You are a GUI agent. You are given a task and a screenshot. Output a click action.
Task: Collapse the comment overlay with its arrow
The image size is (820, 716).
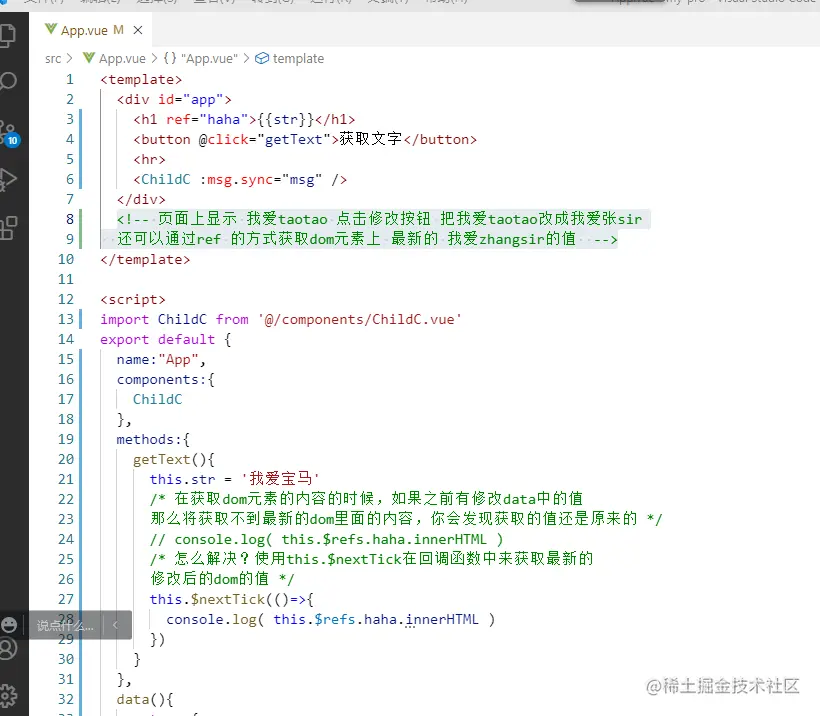click(116, 624)
